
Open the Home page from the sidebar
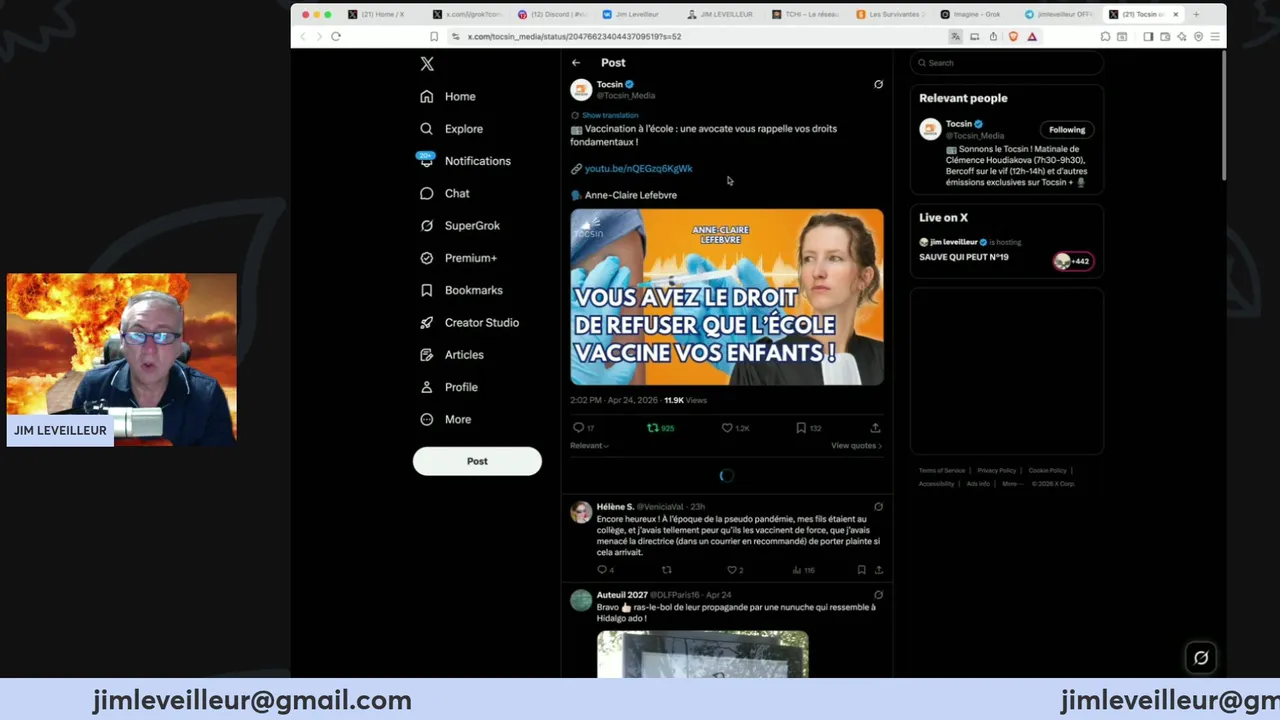pos(448,97)
